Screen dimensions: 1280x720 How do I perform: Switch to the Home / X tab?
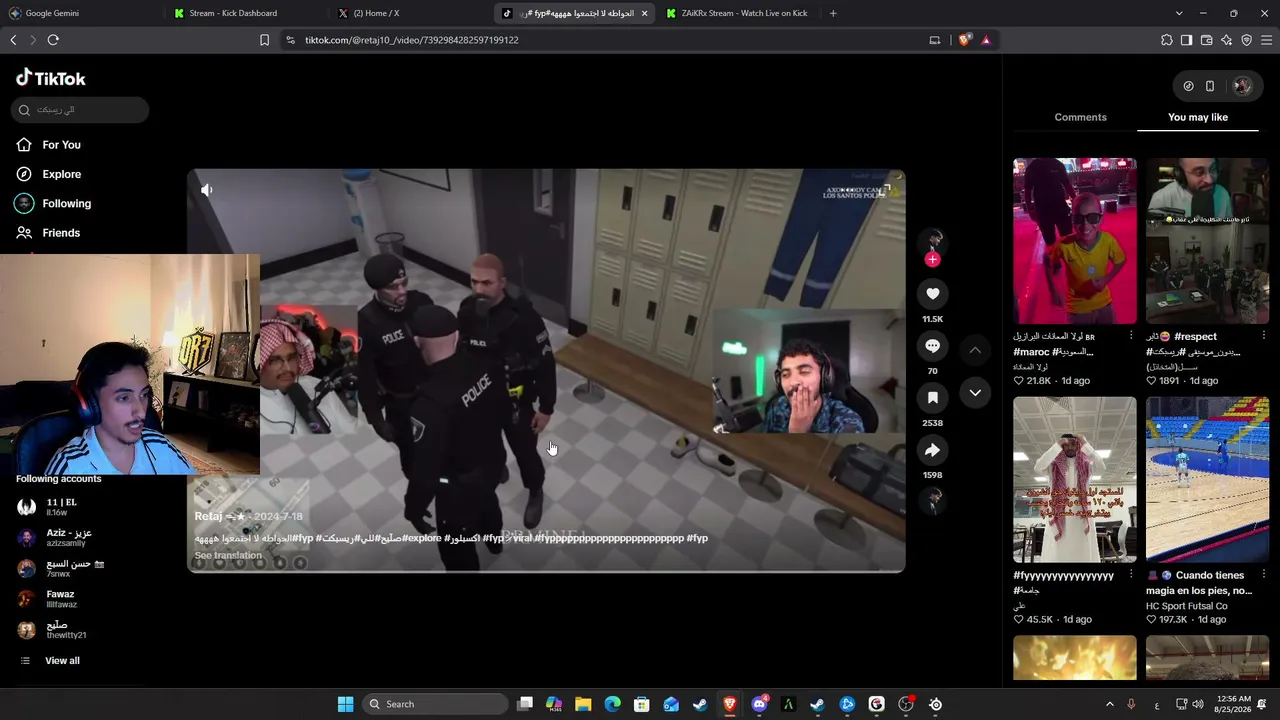pyautogui.click(x=410, y=13)
